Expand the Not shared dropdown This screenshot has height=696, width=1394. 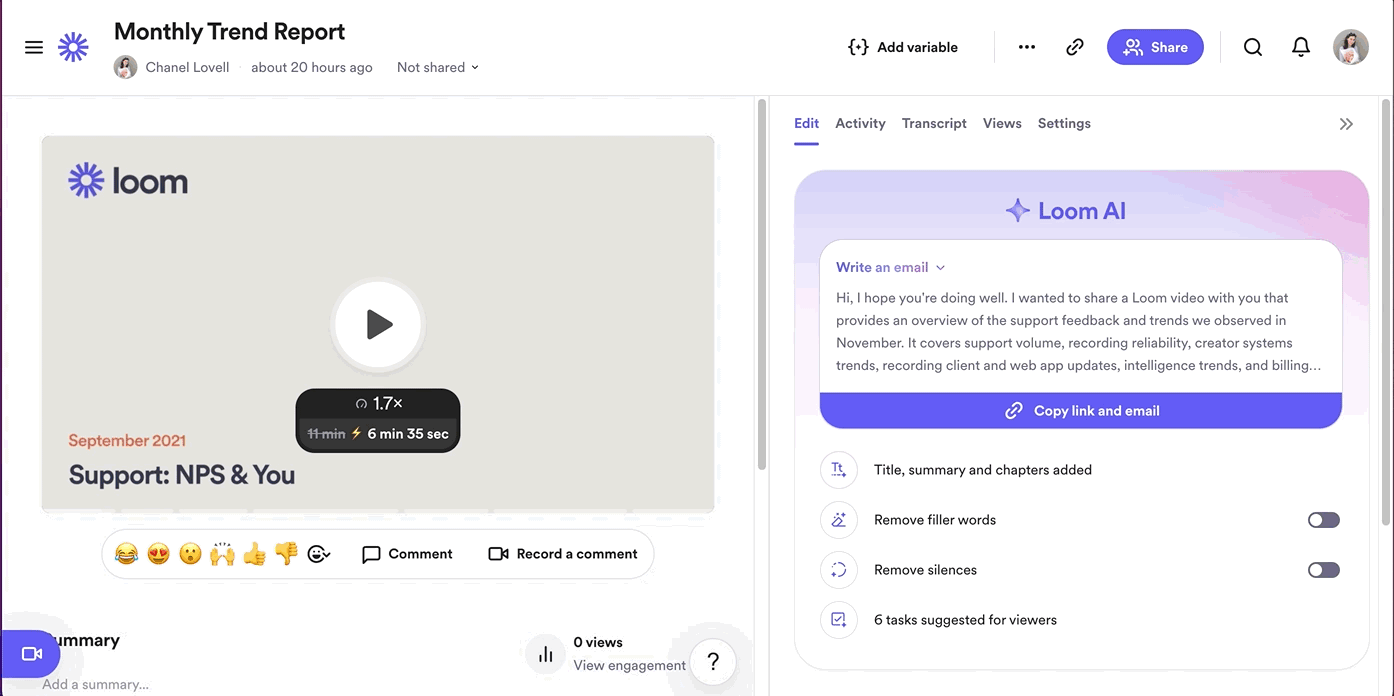click(x=437, y=67)
